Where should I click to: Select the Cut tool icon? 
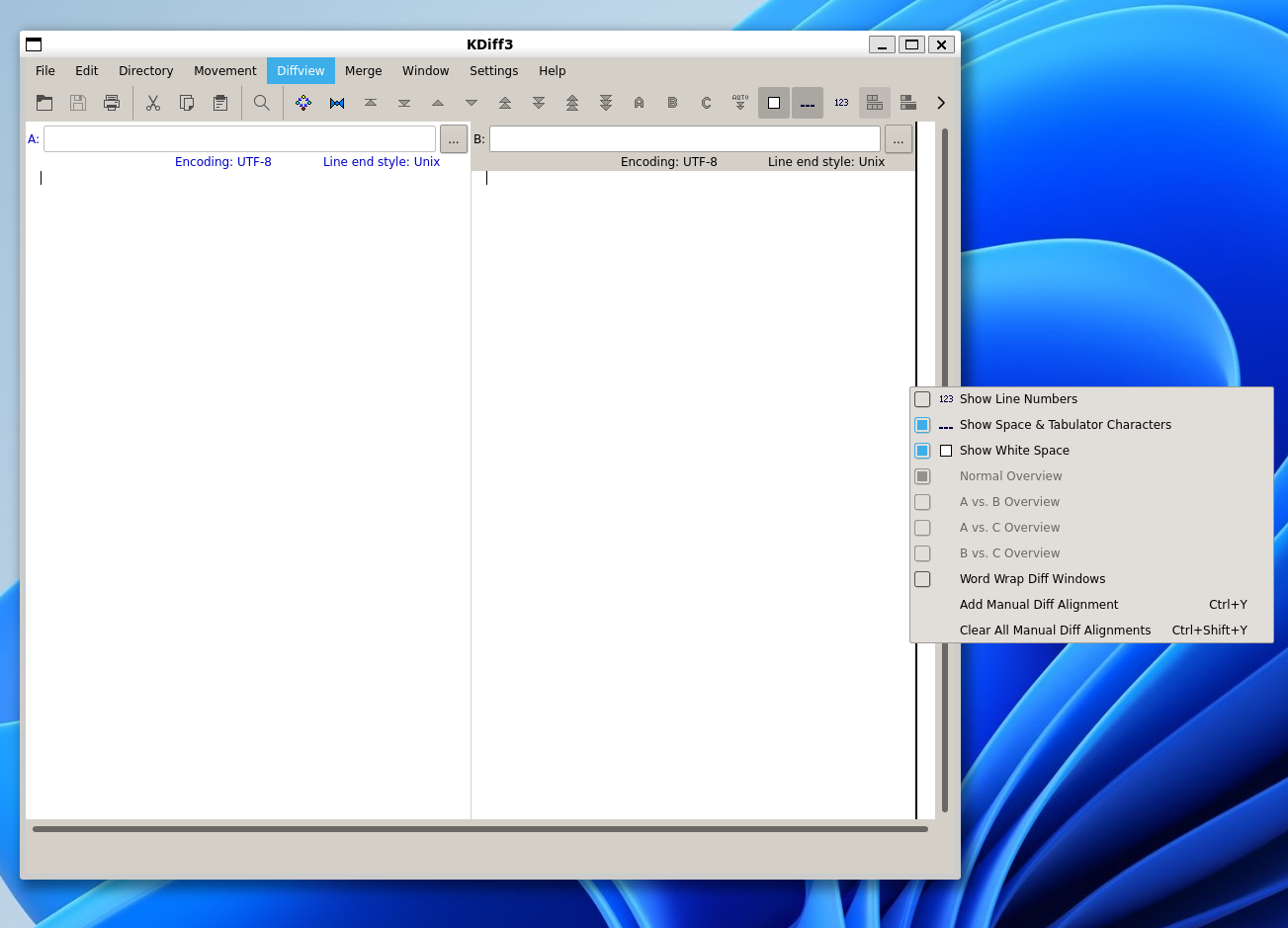coord(153,102)
